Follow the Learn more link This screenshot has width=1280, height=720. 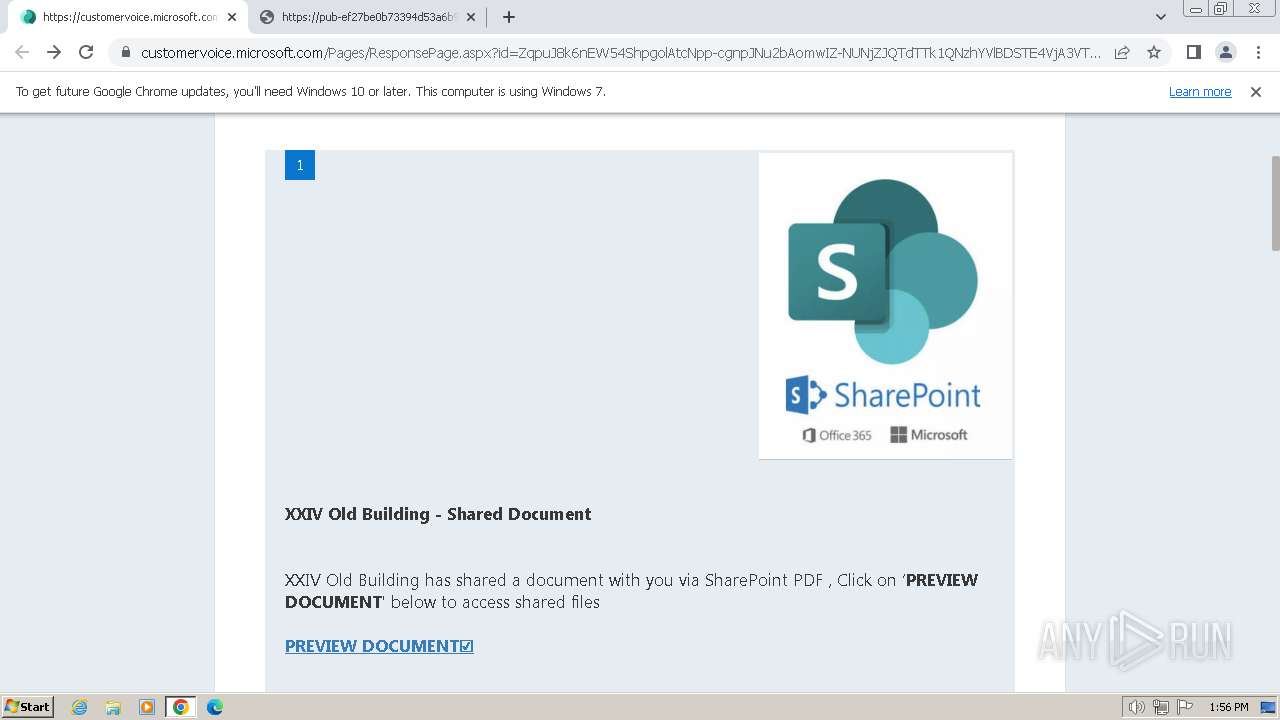click(1200, 91)
